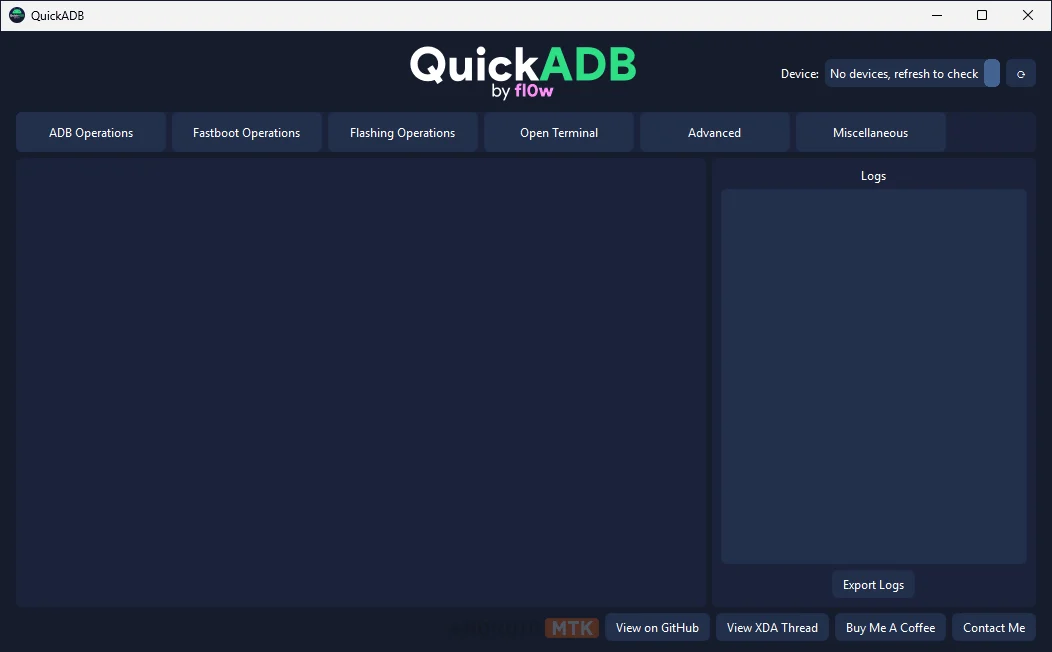
Task: Open the View on GitHub link
Action: click(657, 628)
